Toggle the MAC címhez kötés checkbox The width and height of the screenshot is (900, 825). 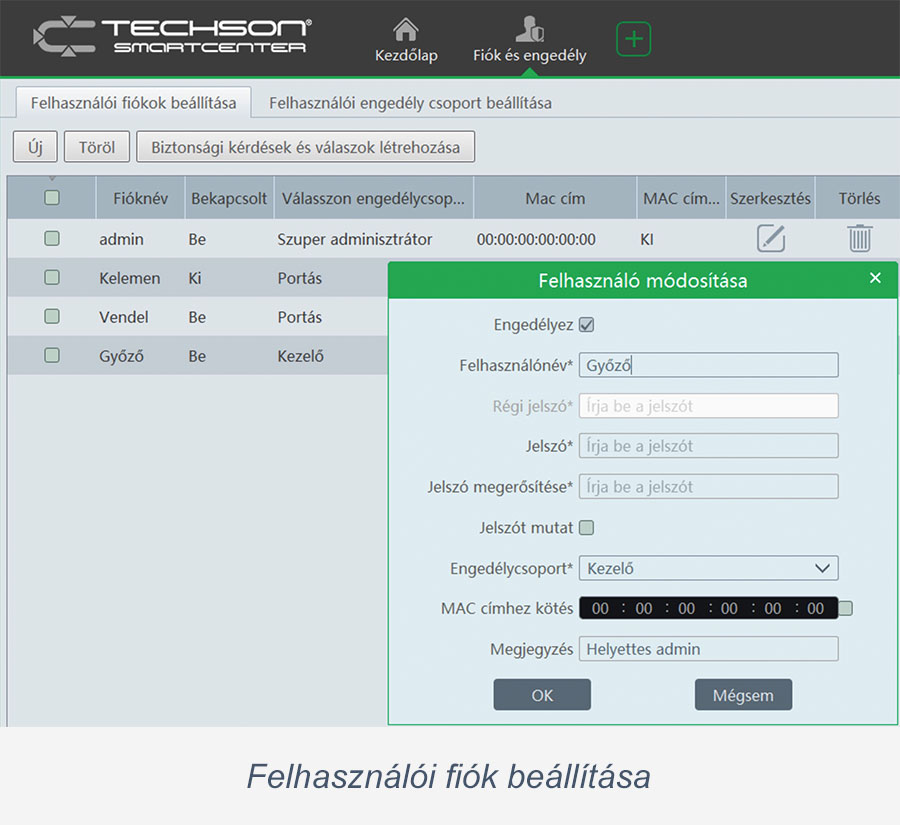pyautogui.click(x=845, y=608)
